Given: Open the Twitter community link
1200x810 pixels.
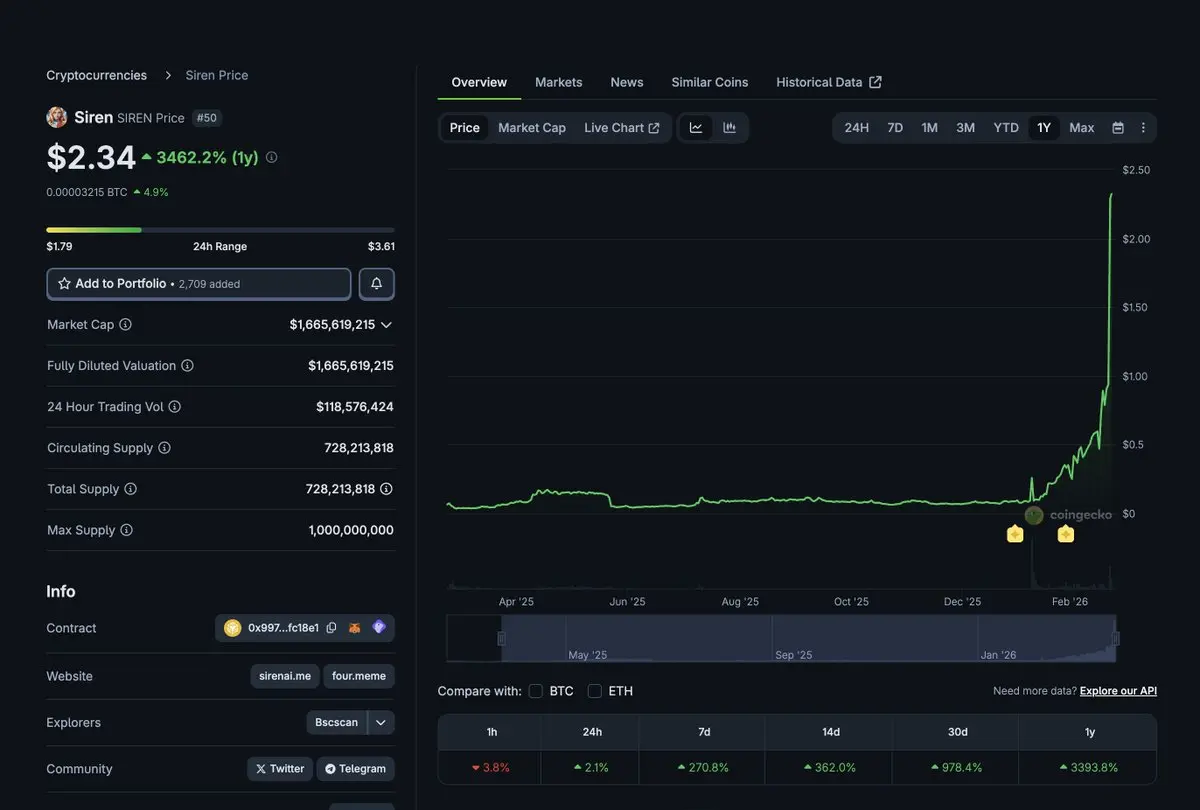Looking at the screenshot, I should click(x=280, y=769).
